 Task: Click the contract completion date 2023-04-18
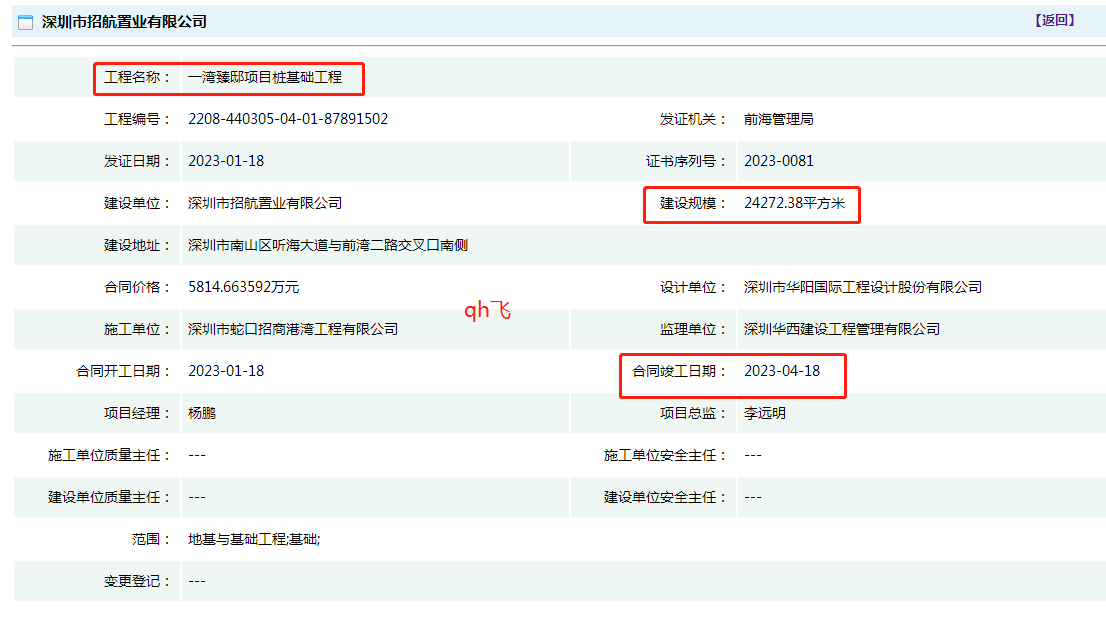(x=781, y=371)
